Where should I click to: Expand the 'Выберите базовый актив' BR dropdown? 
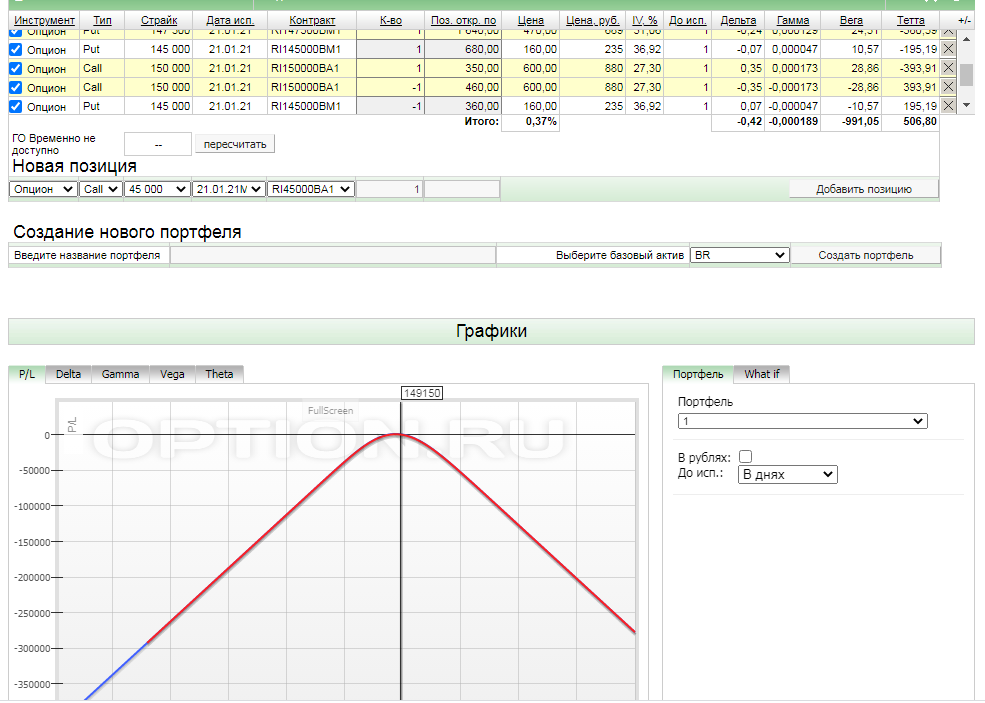[x=739, y=255]
